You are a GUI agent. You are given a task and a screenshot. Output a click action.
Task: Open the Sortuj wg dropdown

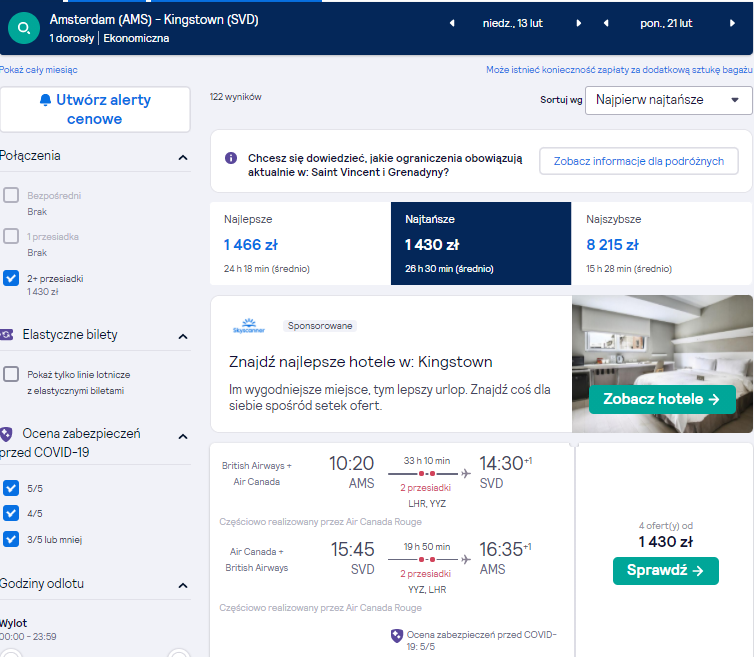tap(668, 100)
